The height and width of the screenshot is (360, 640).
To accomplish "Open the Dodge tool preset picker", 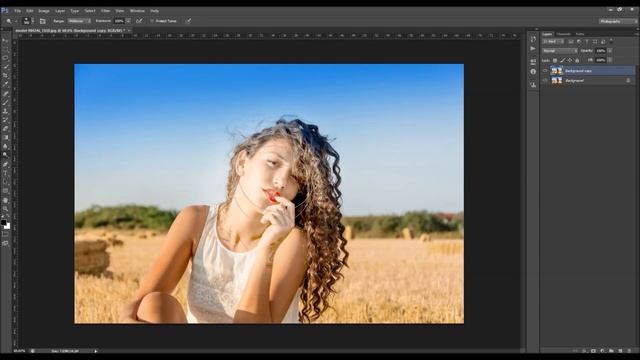I will [11, 21].
